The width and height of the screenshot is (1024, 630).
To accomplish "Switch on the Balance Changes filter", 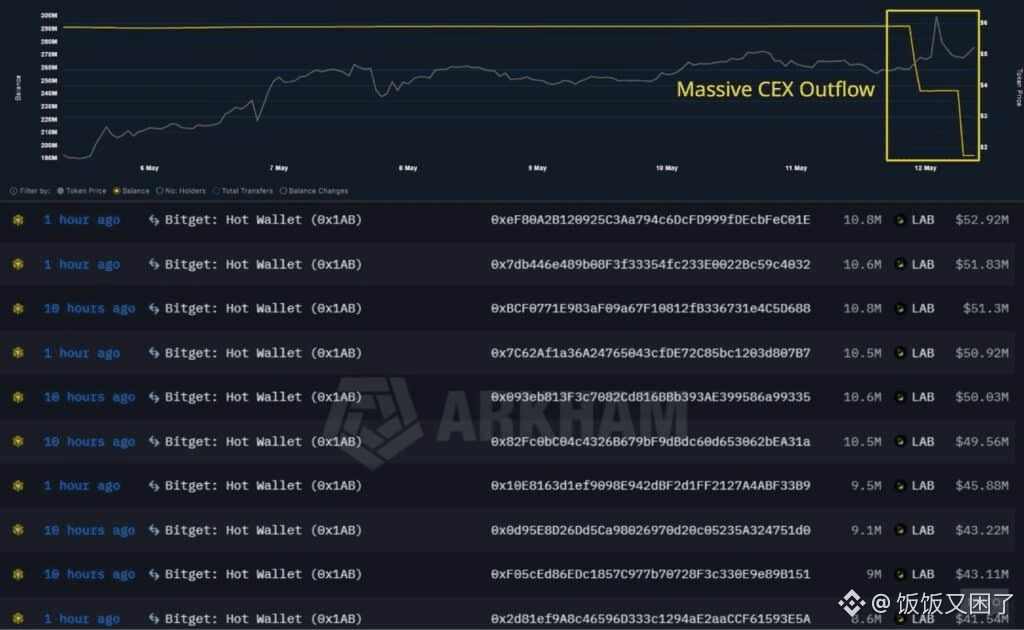I will [x=314, y=191].
